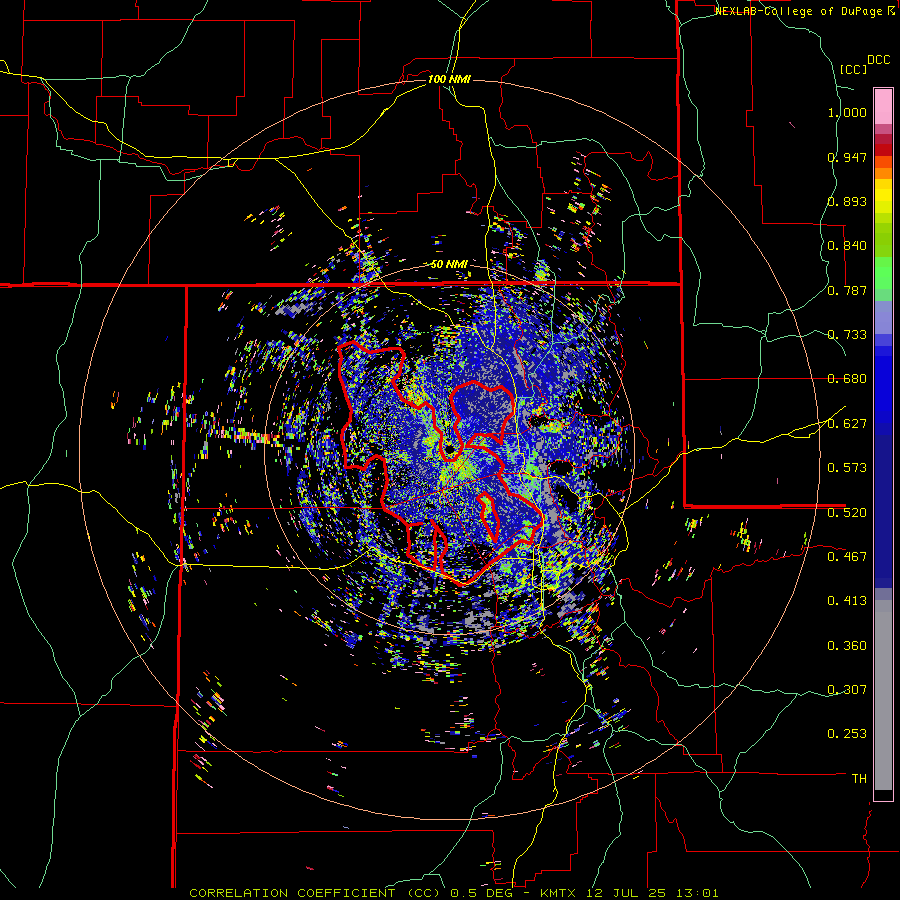Pick the light pink top color bar segment
The width and height of the screenshot is (900, 900).
tap(883, 107)
